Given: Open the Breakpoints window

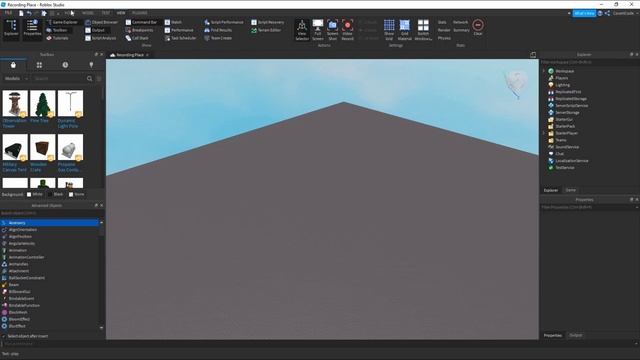Looking at the screenshot, I should click(x=140, y=30).
